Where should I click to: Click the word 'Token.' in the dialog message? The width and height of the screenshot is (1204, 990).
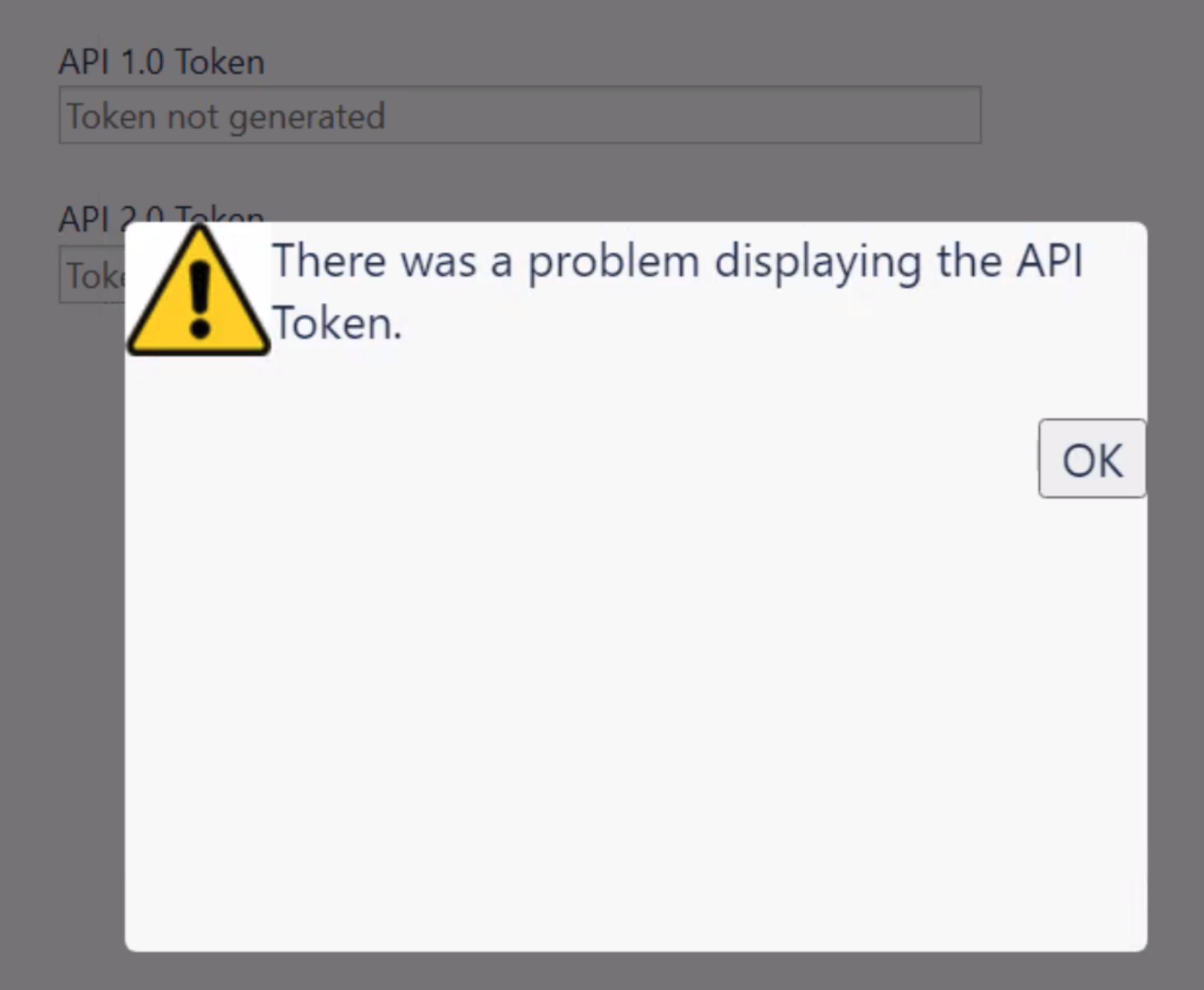pyautogui.click(x=337, y=323)
